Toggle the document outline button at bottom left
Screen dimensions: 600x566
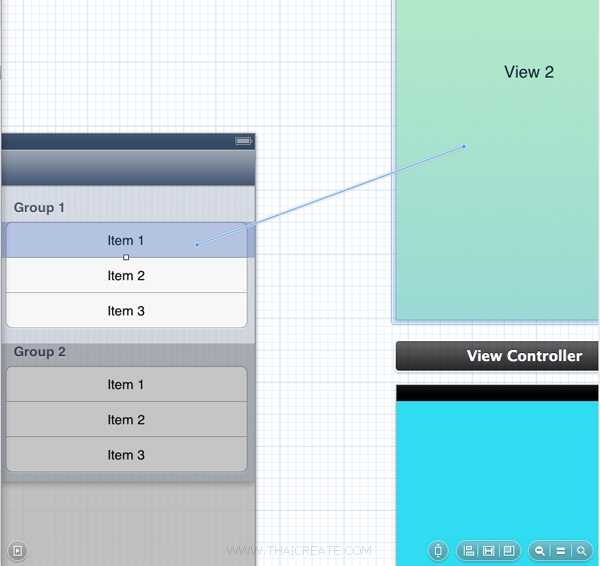tap(17, 550)
